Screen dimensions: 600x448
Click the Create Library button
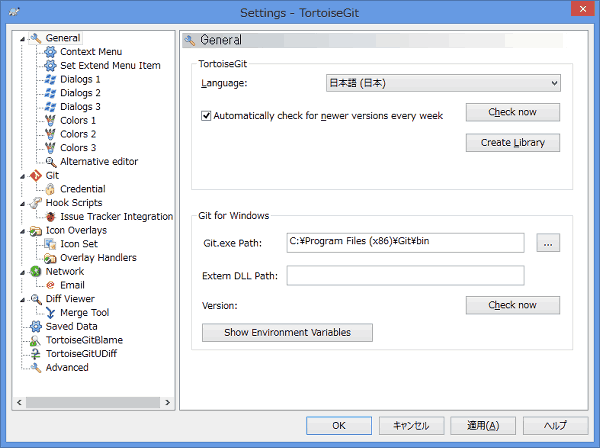tap(513, 143)
